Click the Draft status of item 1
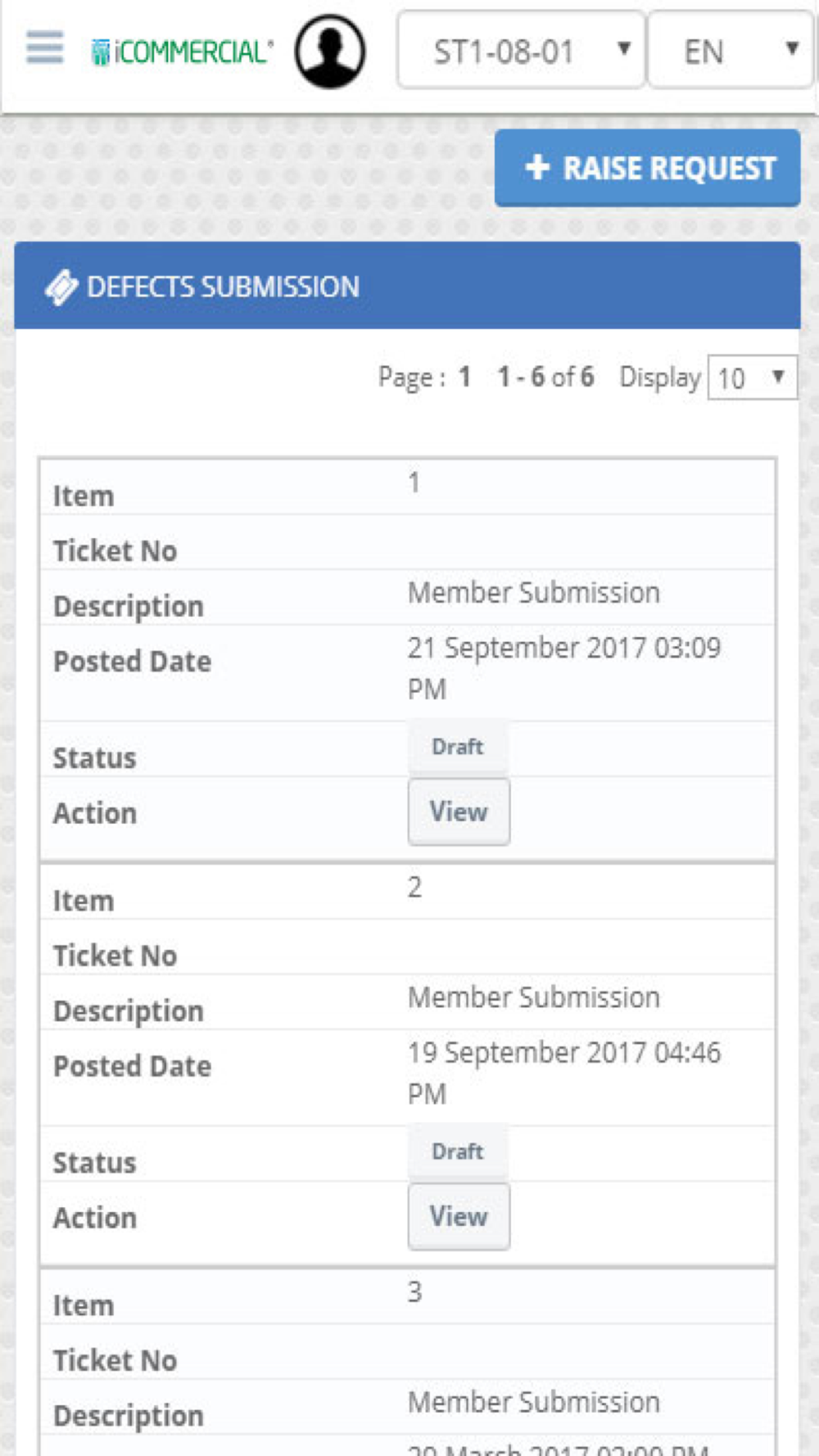Image resolution: width=819 pixels, height=1456 pixels. [457, 747]
